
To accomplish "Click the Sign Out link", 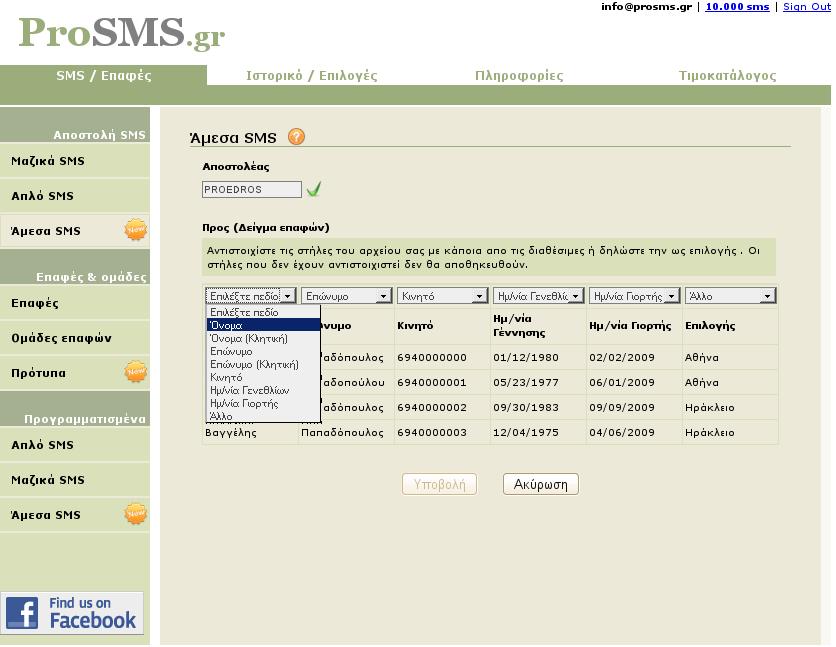I will 807,7.
